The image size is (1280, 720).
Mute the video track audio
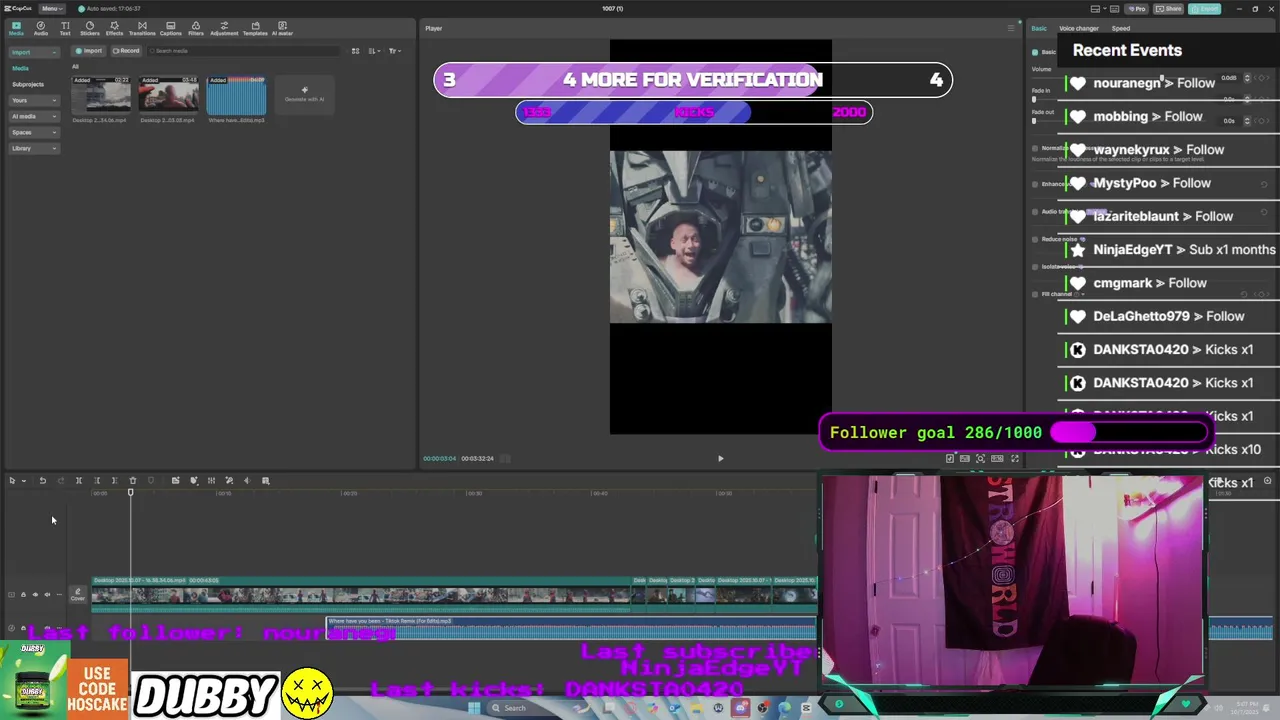pyautogui.click(x=47, y=595)
